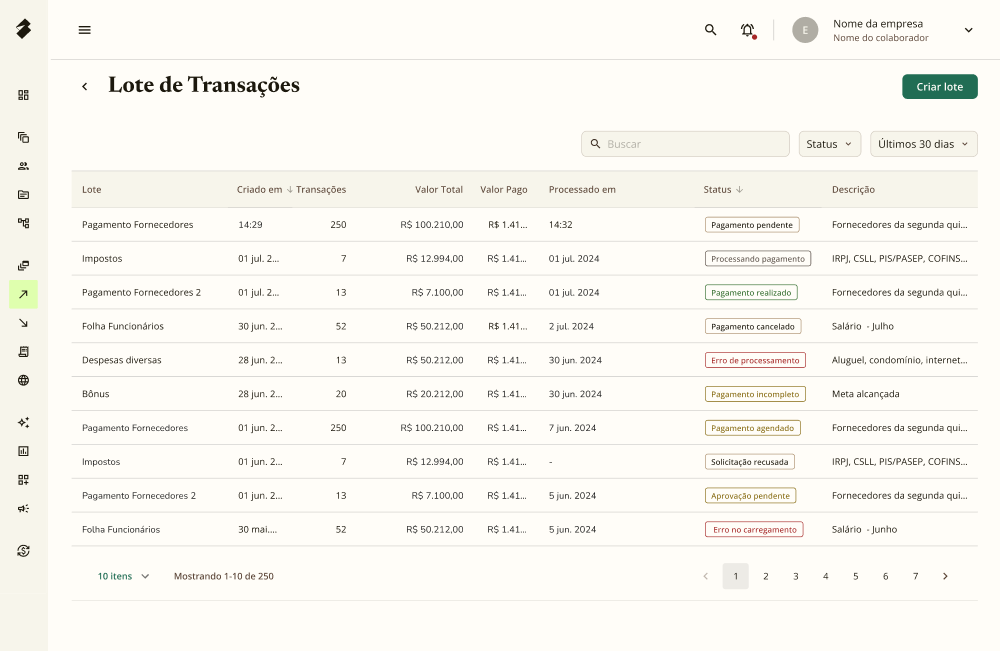Click the Criar lote button
The height and width of the screenshot is (652, 1000).
(939, 87)
